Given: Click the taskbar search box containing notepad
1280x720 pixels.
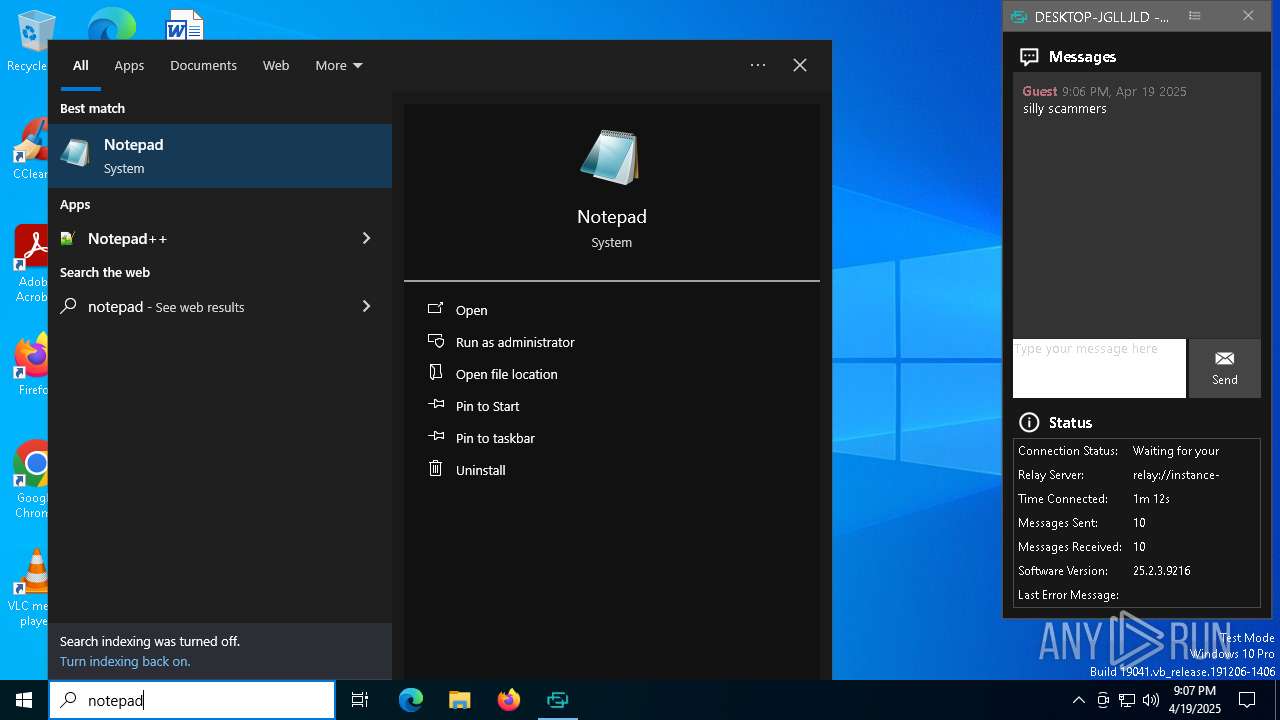Looking at the screenshot, I should point(192,700).
